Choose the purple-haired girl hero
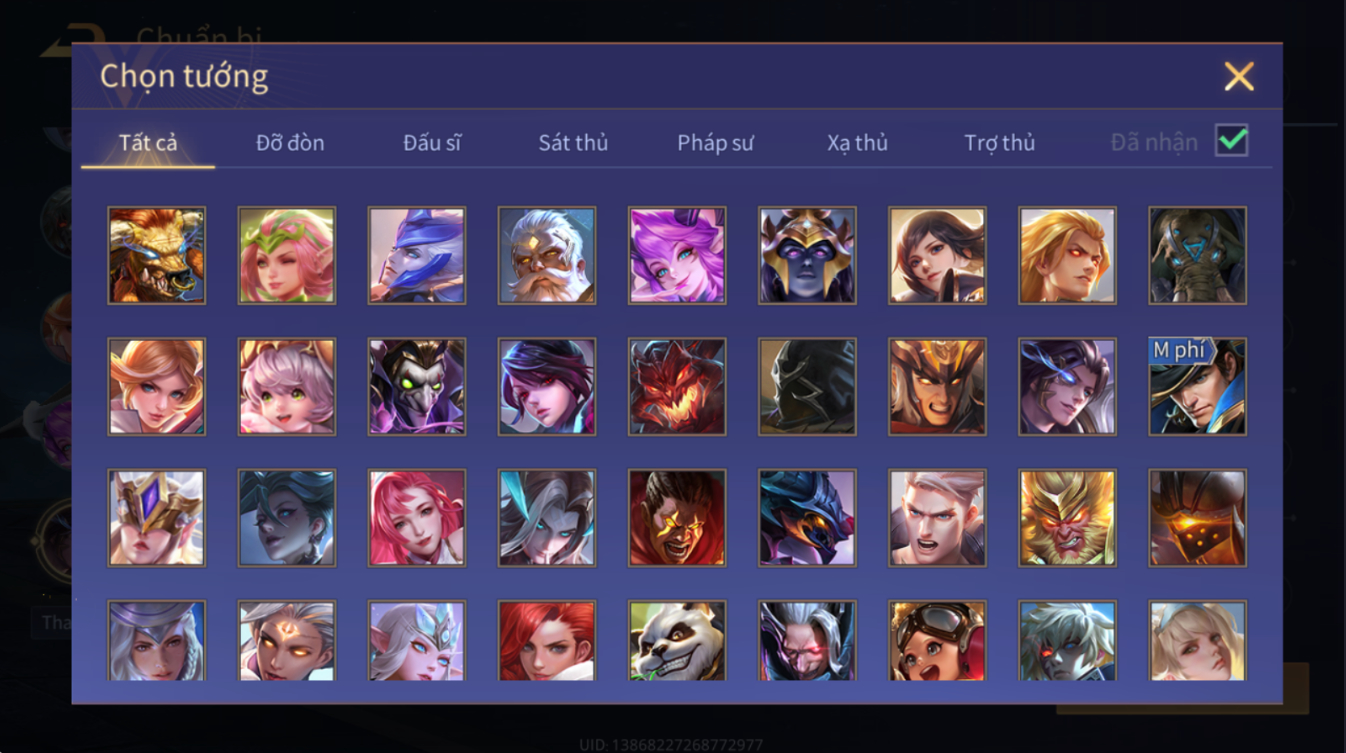Viewport: 1346px width, 753px height. [677, 255]
